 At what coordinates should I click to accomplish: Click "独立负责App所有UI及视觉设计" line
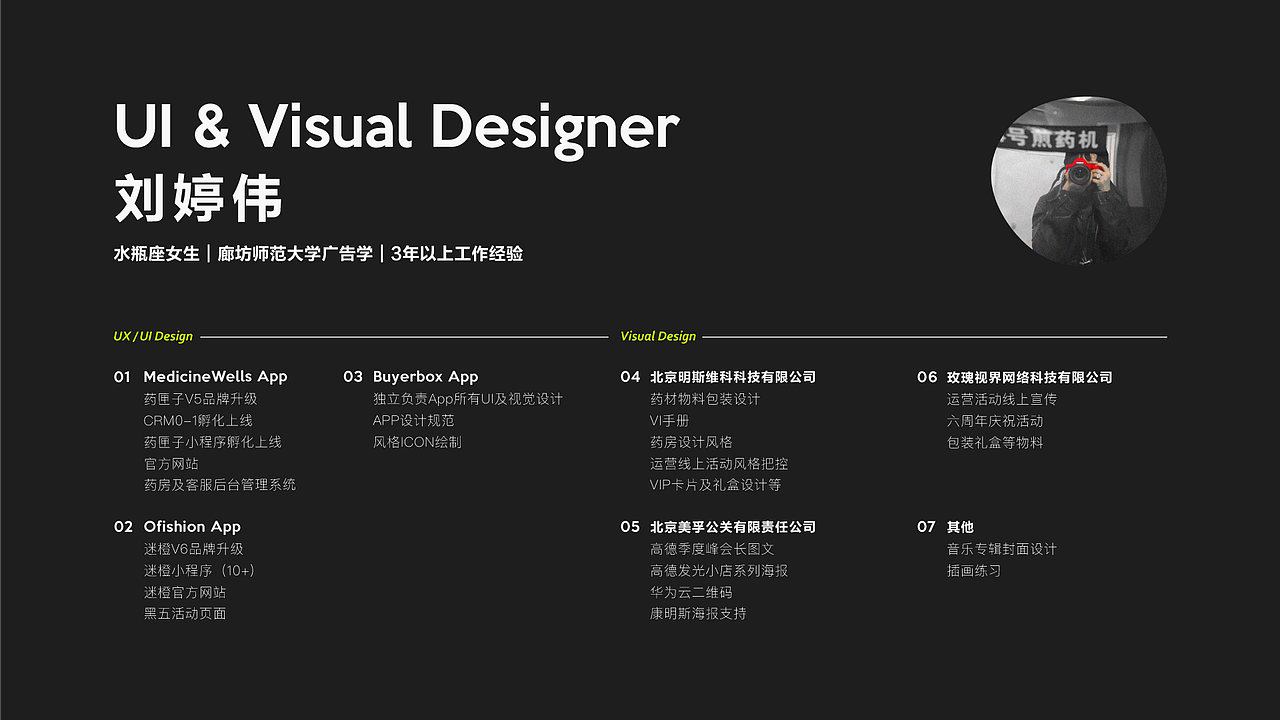(x=468, y=399)
